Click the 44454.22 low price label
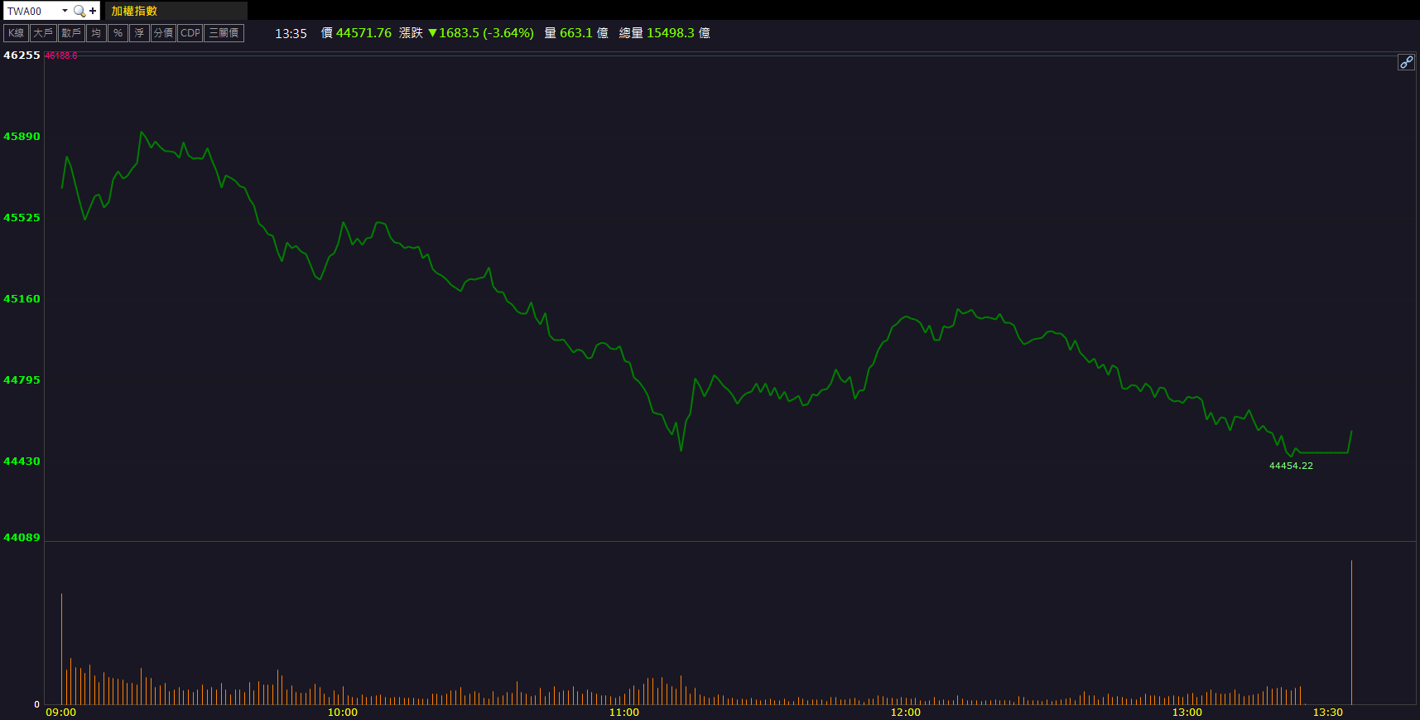 tap(1291, 466)
